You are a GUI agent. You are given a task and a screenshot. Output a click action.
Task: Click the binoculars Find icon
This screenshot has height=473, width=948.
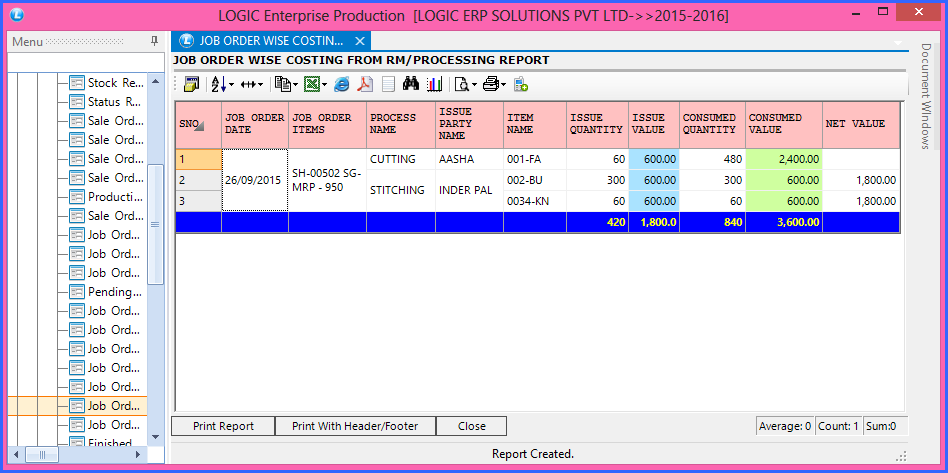pyautogui.click(x=410, y=84)
